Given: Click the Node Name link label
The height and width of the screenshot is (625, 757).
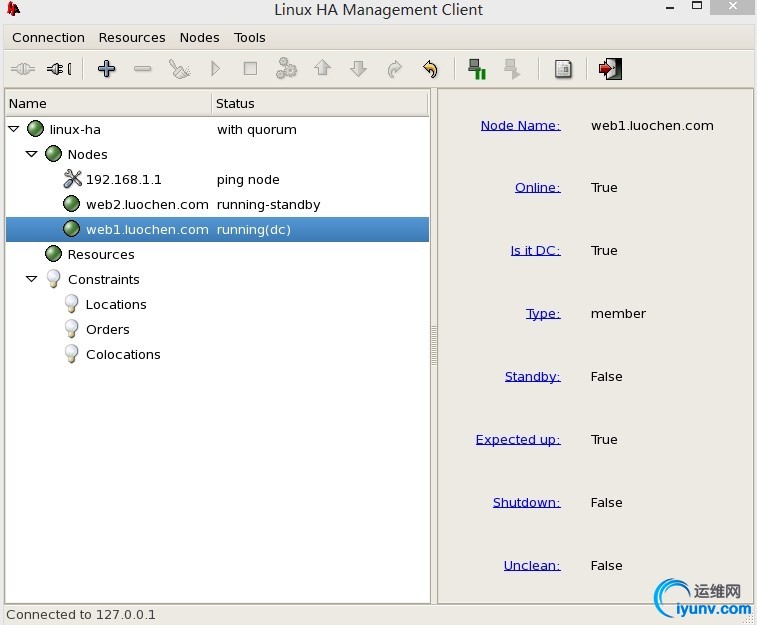Looking at the screenshot, I should [x=520, y=125].
